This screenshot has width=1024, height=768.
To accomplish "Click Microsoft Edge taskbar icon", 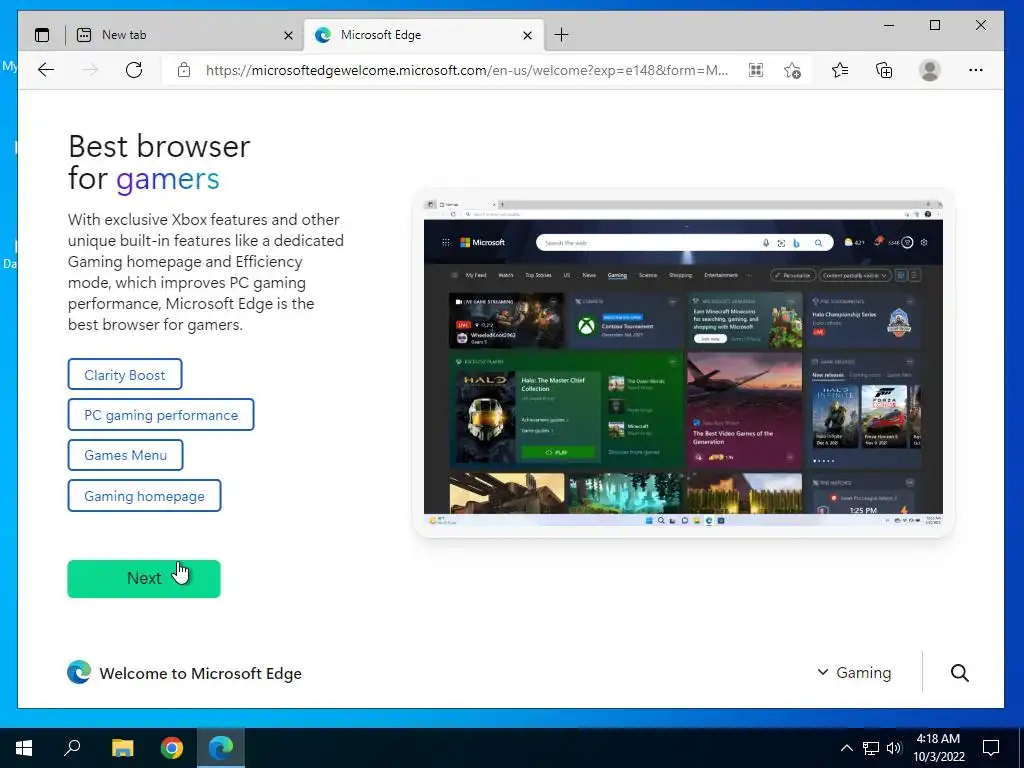I will coord(221,748).
